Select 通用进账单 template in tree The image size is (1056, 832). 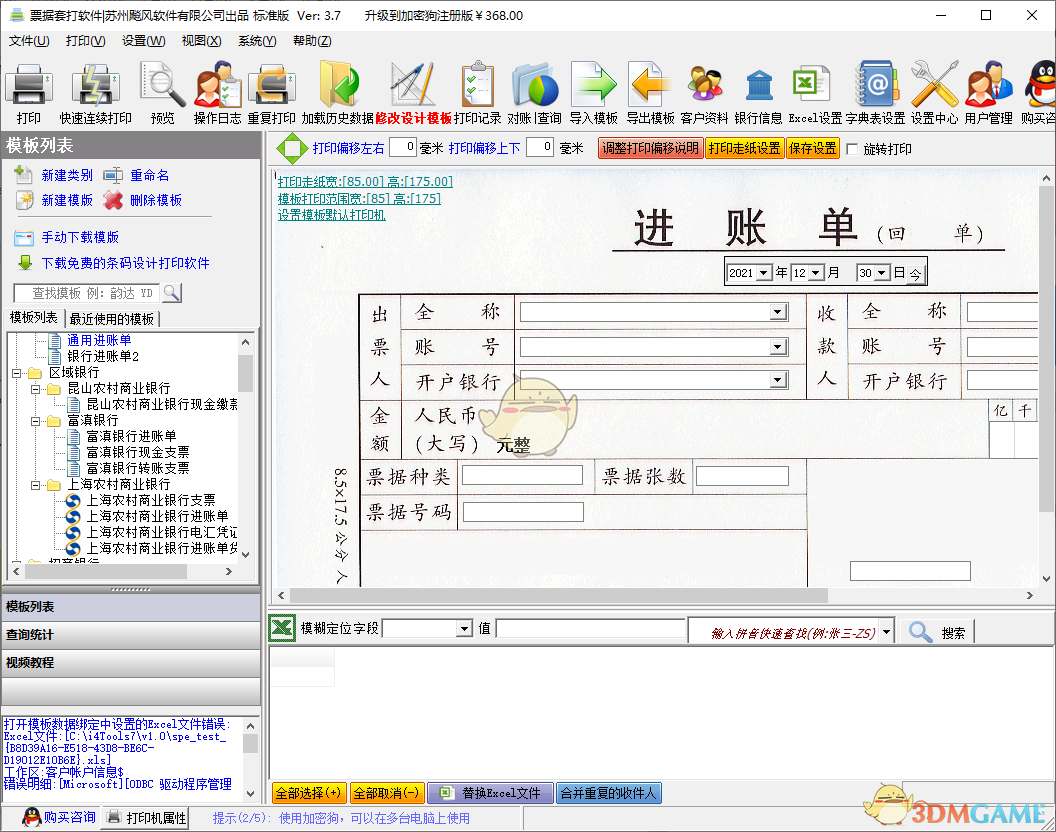coord(99,340)
